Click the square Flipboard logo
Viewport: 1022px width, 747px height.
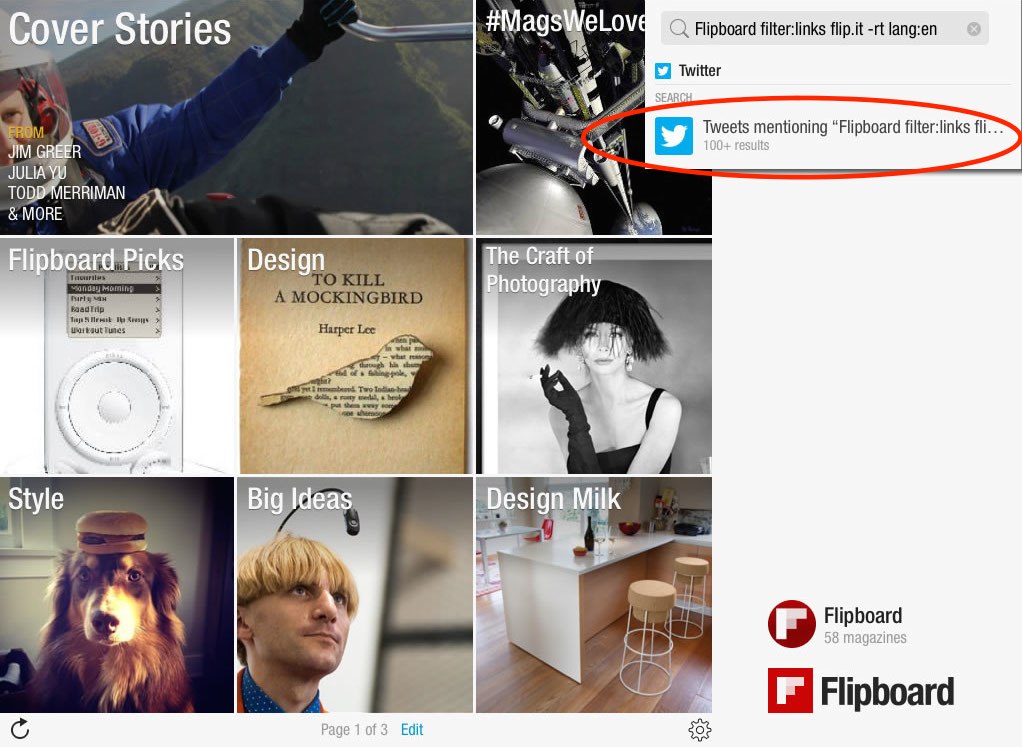(x=790, y=690)
